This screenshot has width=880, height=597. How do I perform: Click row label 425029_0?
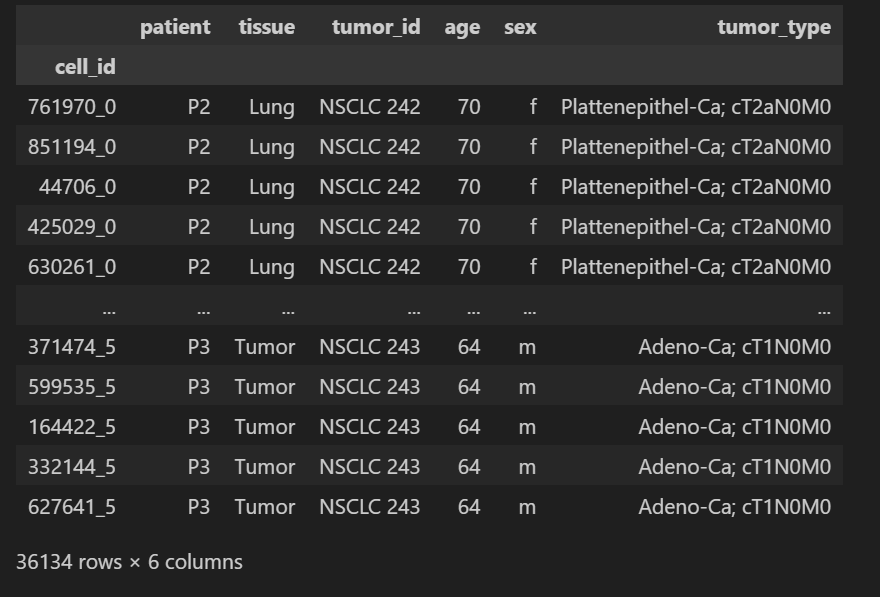click(72, 227)
